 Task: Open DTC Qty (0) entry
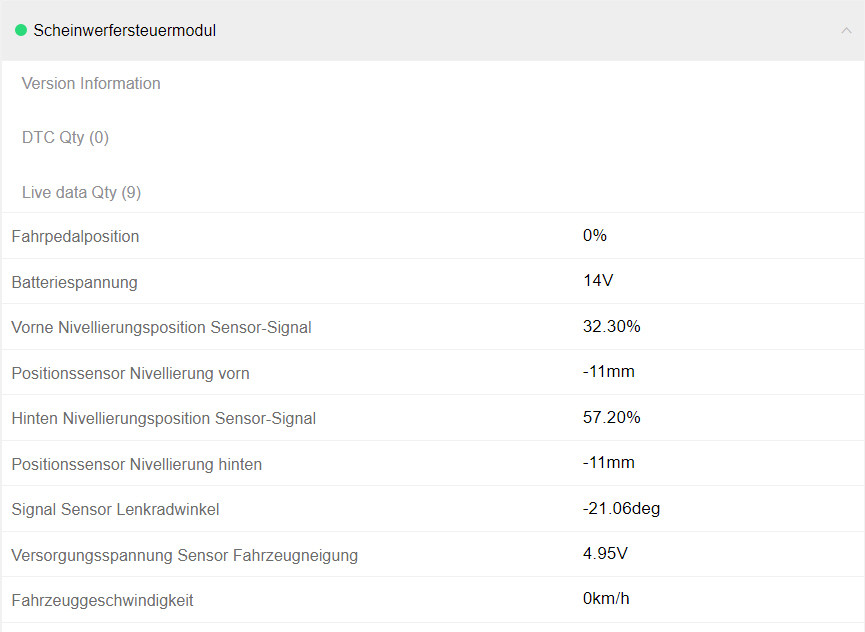point(64,138)
